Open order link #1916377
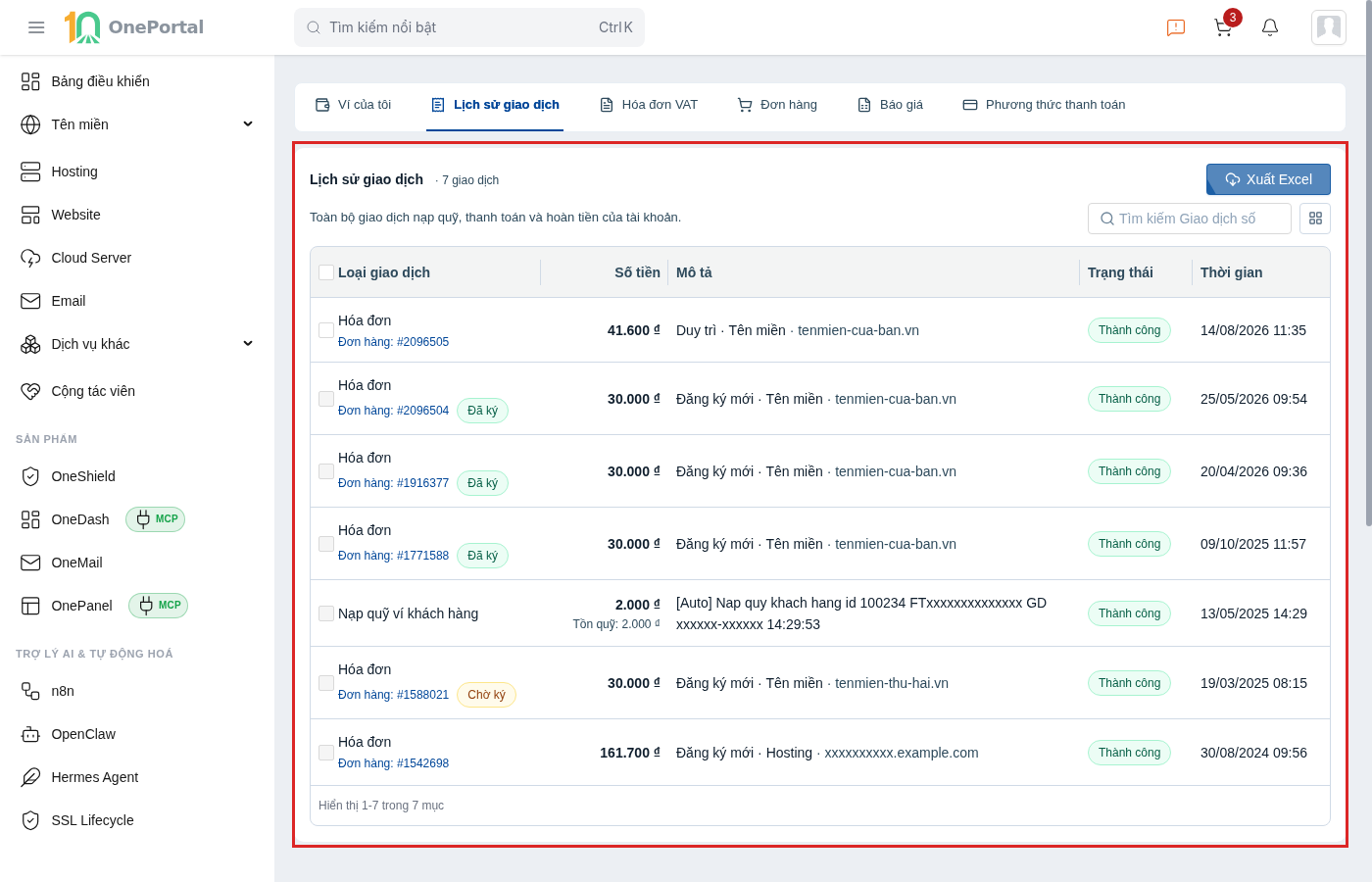 click(x=393, y=483)
